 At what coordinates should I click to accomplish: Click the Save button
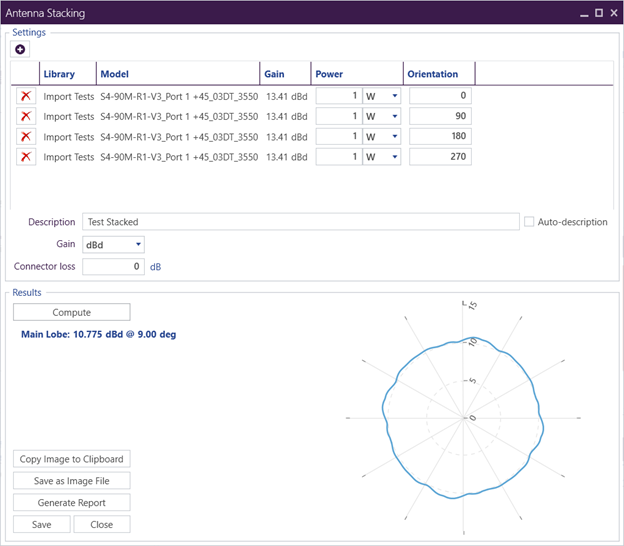42,525
